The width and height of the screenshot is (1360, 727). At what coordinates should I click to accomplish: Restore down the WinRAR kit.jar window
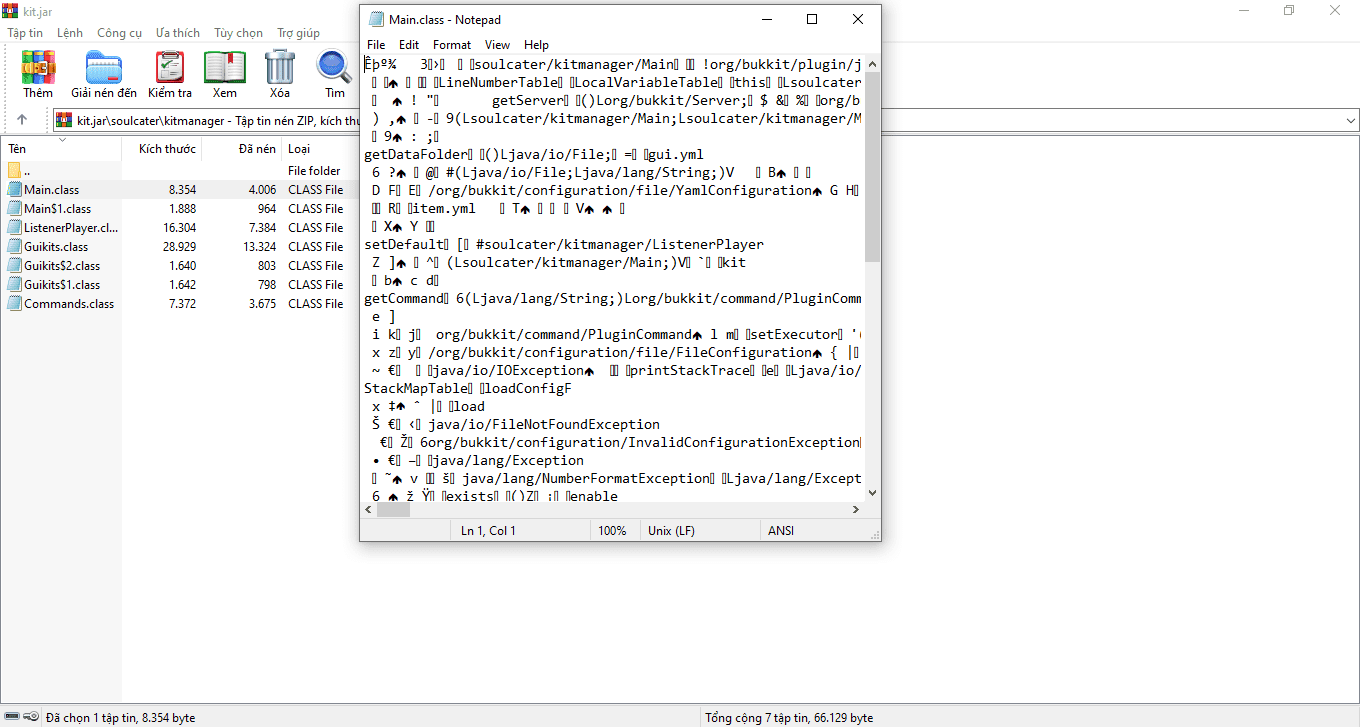[x=1289, y=10]
